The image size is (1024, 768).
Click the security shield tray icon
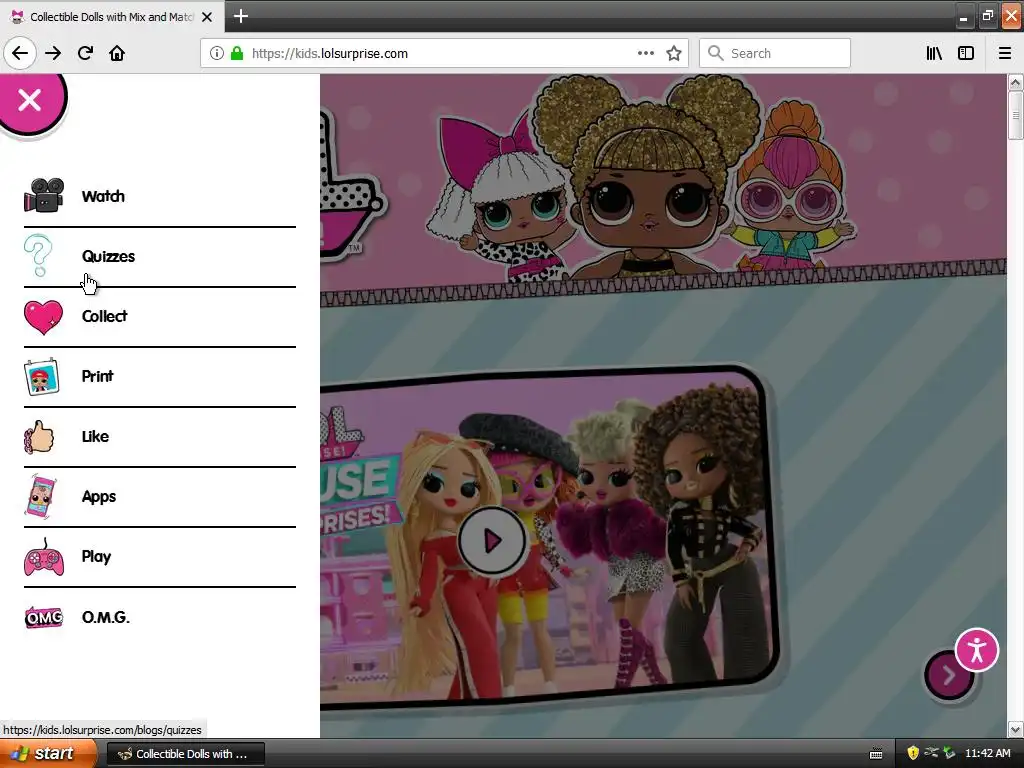(913, 753)
